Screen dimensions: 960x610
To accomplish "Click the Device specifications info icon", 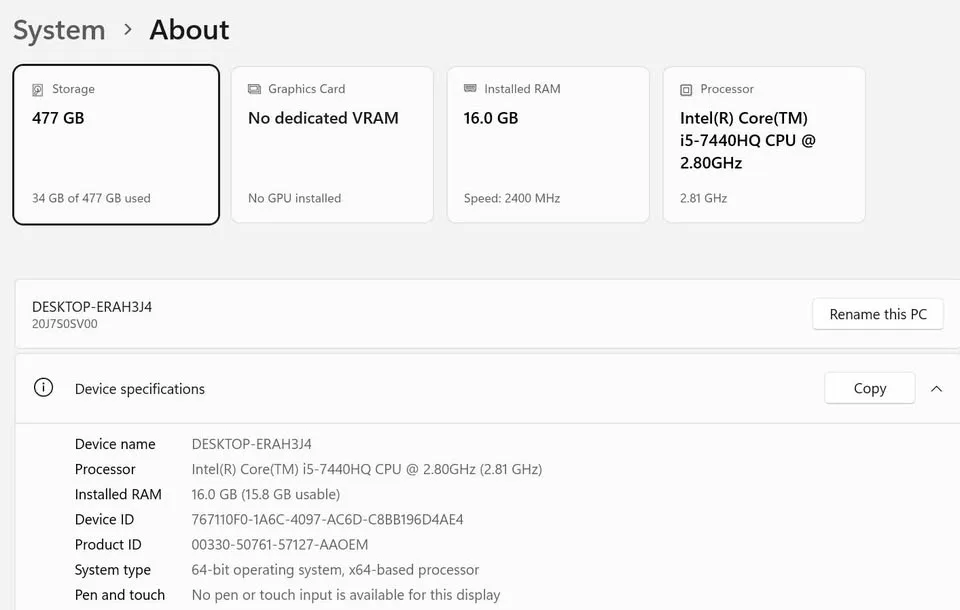I will pyautogui.click(x=43, y=388).
